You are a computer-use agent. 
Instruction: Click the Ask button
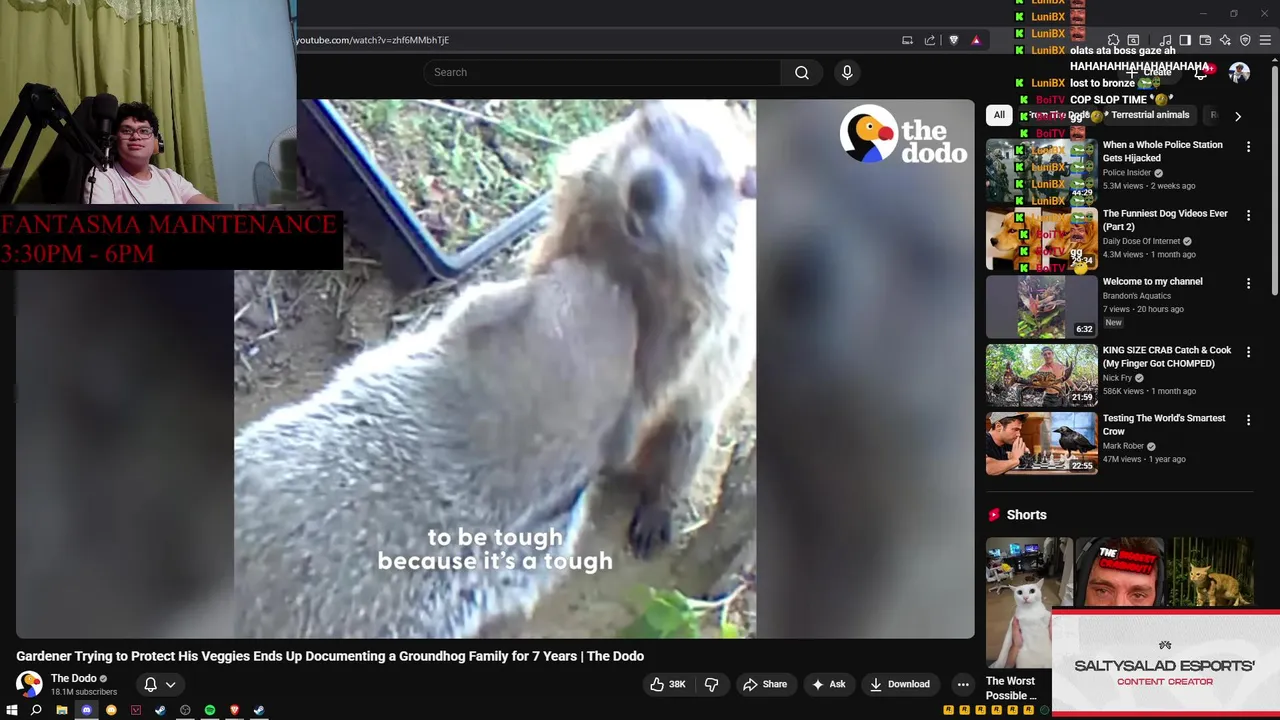[x=828, y=684]
